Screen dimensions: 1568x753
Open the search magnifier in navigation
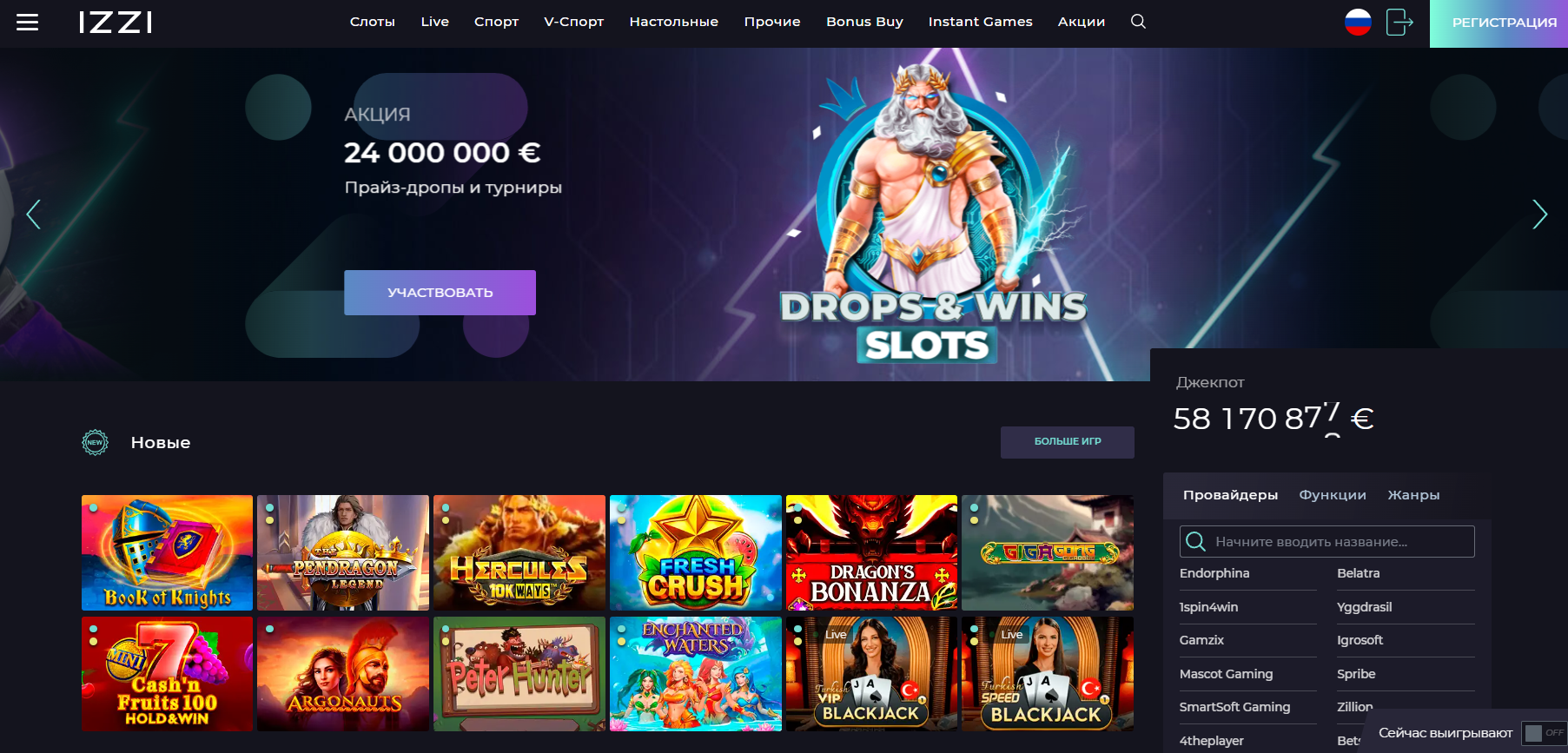1138,22
